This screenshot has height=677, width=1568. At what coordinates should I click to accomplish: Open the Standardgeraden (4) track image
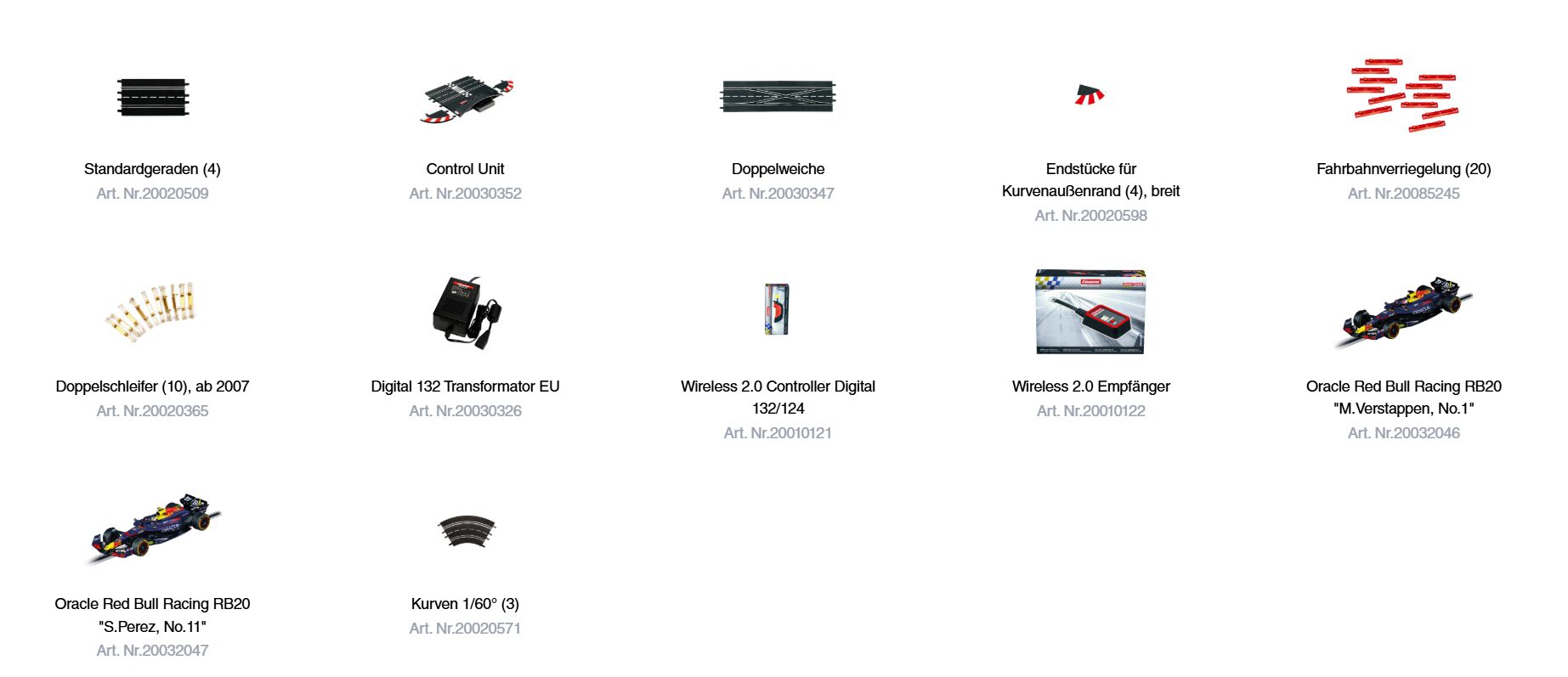(153, 97)
